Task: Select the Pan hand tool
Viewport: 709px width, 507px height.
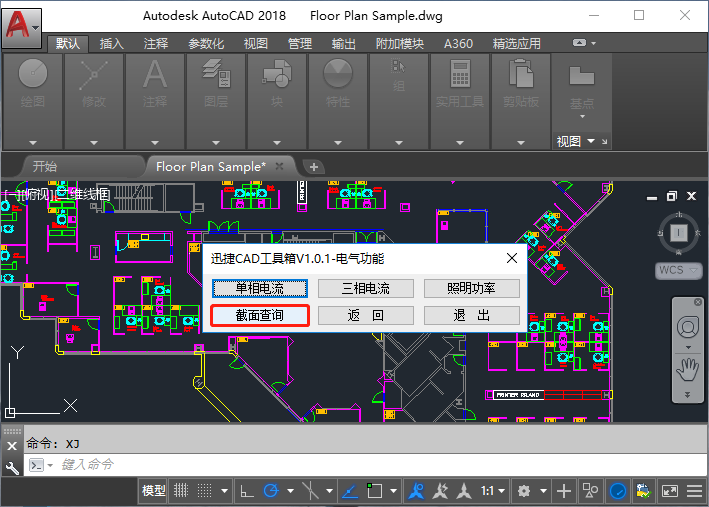Action: [x=687, y=370]
